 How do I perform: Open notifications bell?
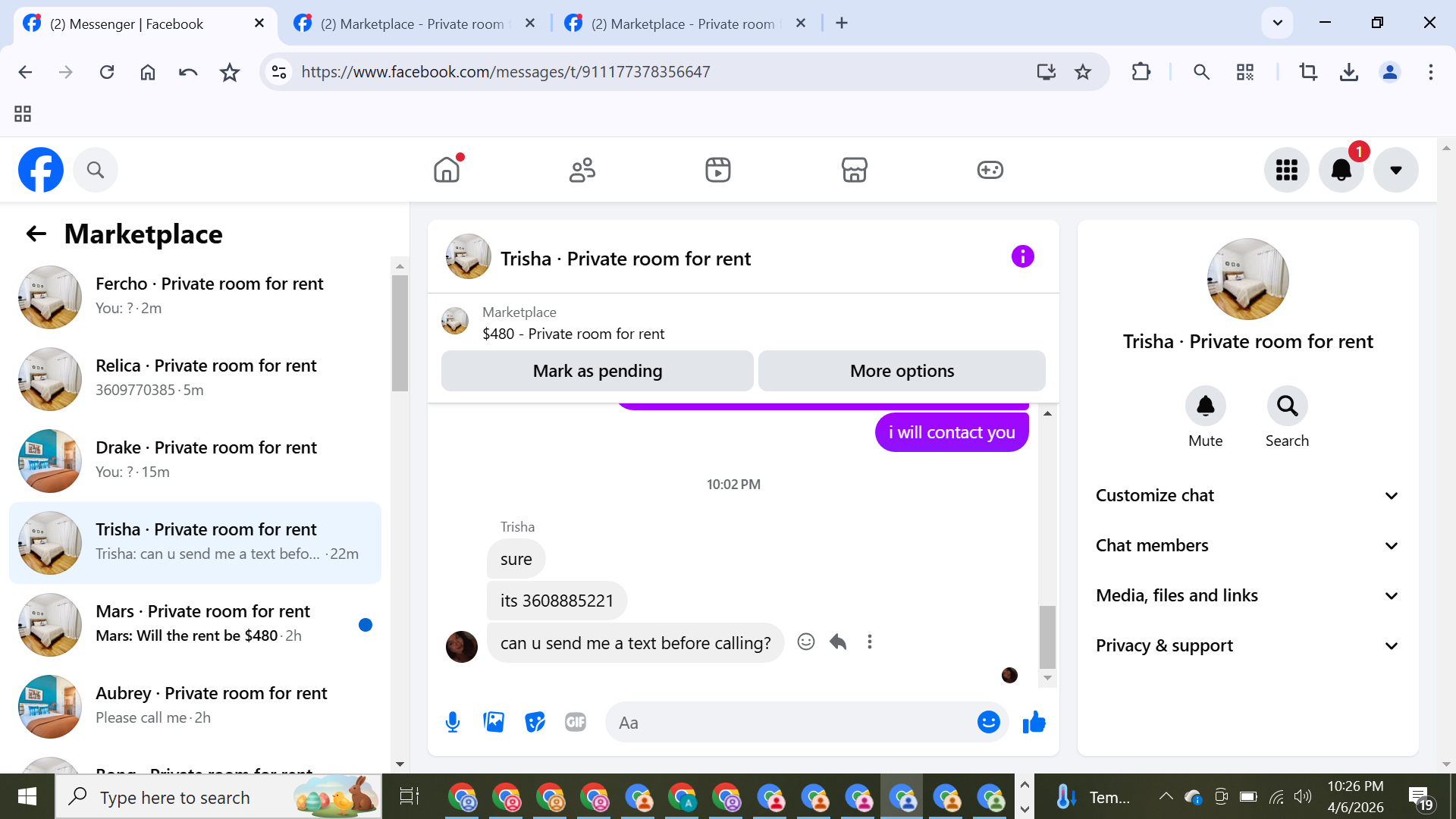(1341, 170)
